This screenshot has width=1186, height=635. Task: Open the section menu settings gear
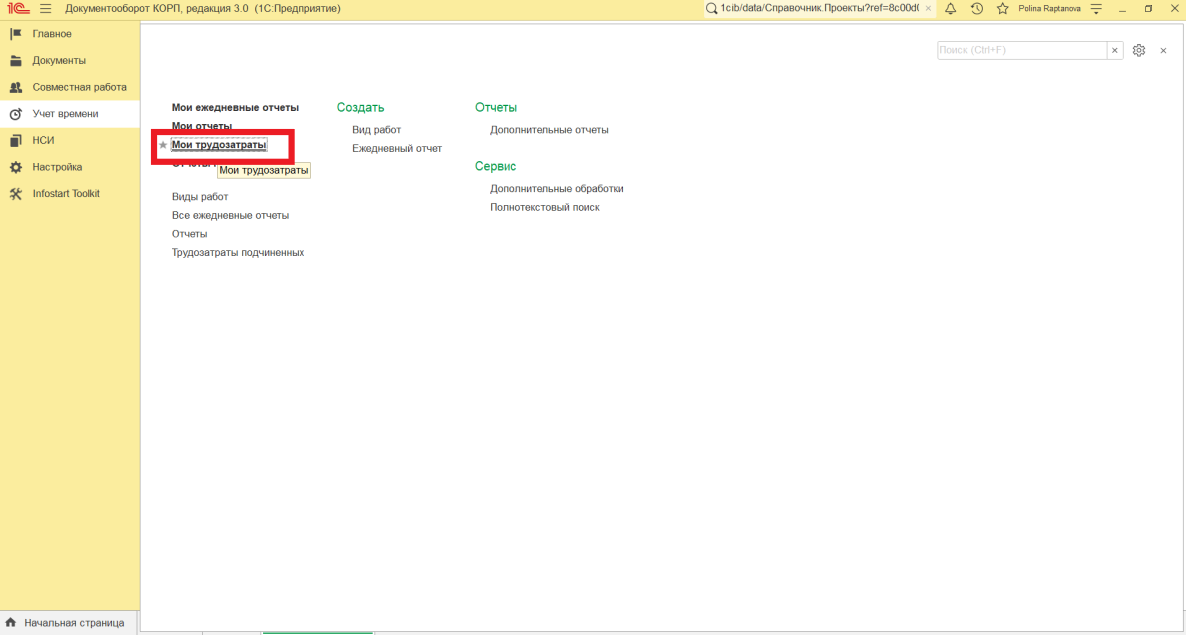1138,50
